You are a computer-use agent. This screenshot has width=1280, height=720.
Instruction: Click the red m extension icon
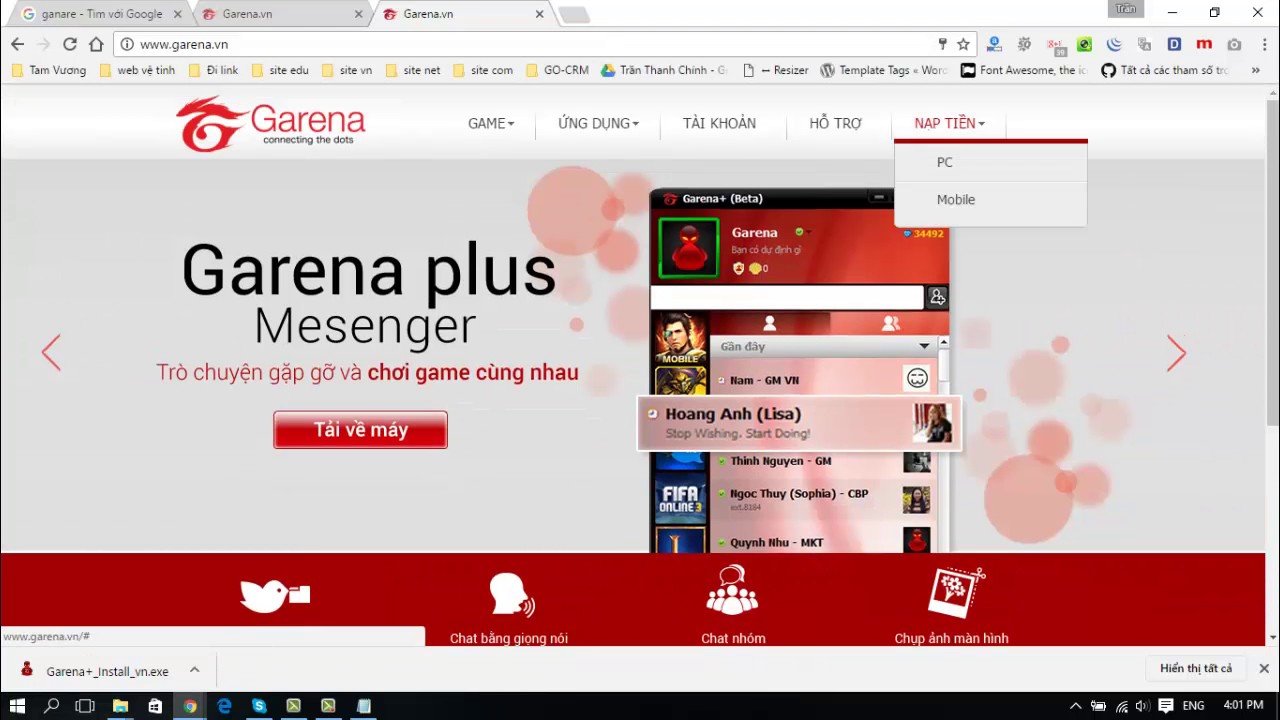(1204, 44)
